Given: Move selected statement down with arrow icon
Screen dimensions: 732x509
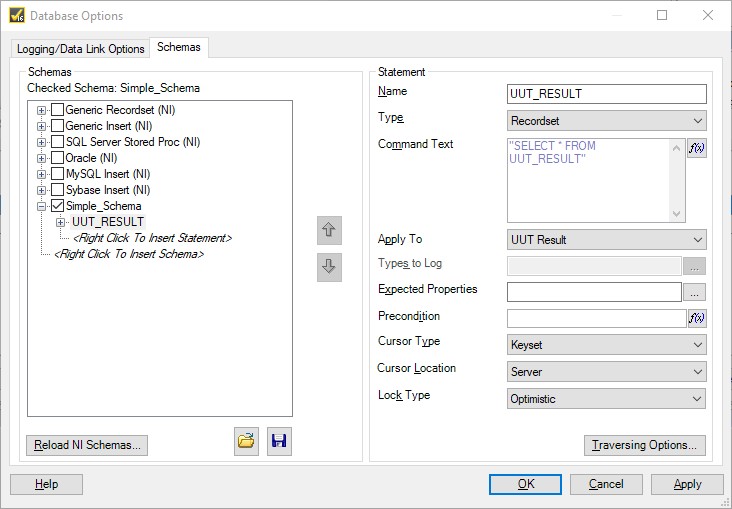Looking at the screenshot, I should [329, 267].
